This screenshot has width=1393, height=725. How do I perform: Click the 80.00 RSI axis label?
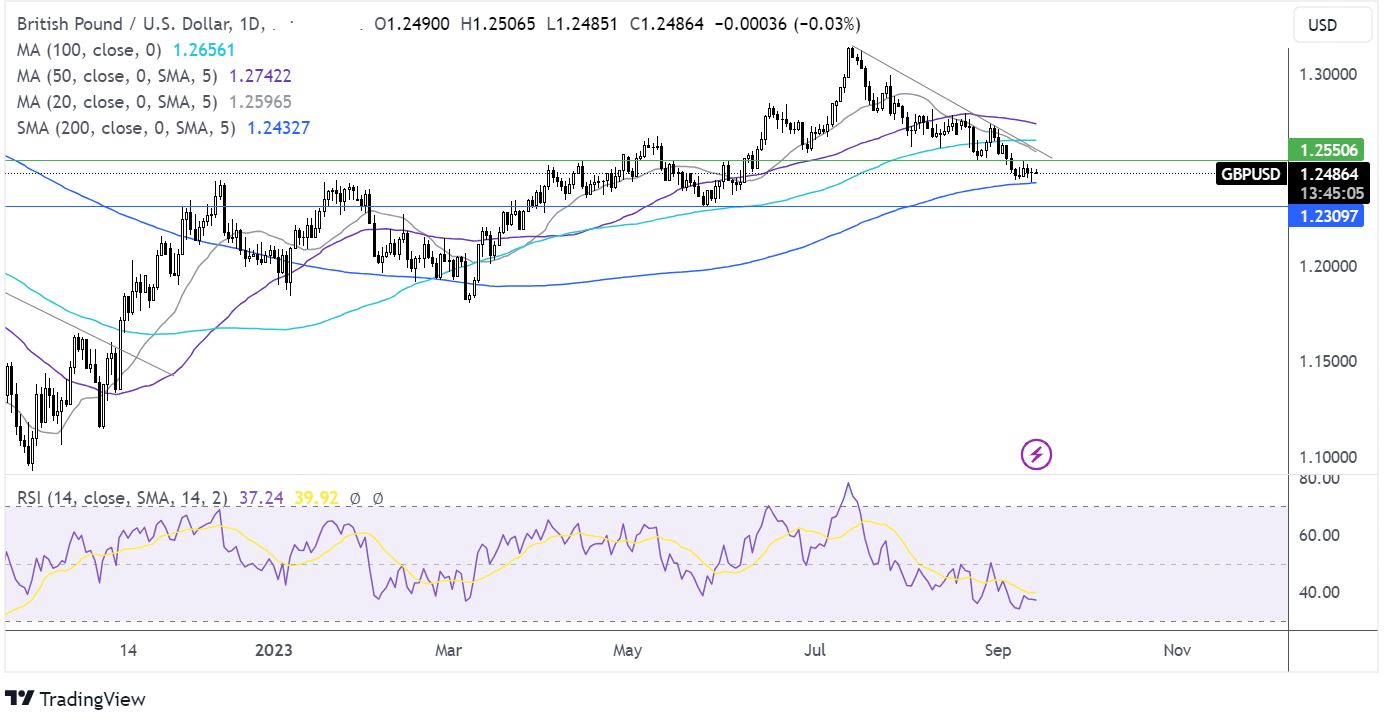(x=1319, y=479)
